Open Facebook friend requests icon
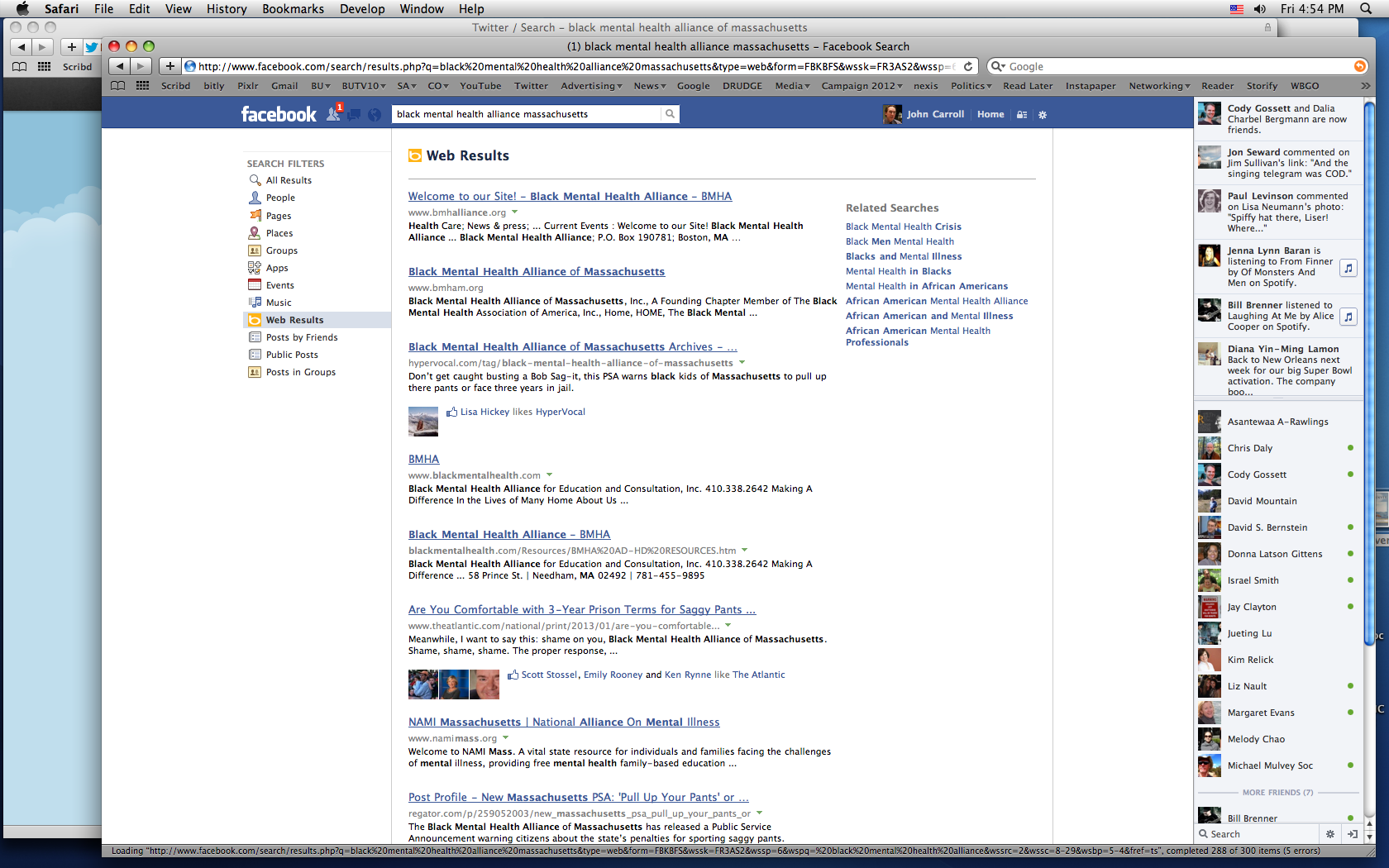Screen dimensions: 1389x868 pyautogui.click(x=333, y=114)
